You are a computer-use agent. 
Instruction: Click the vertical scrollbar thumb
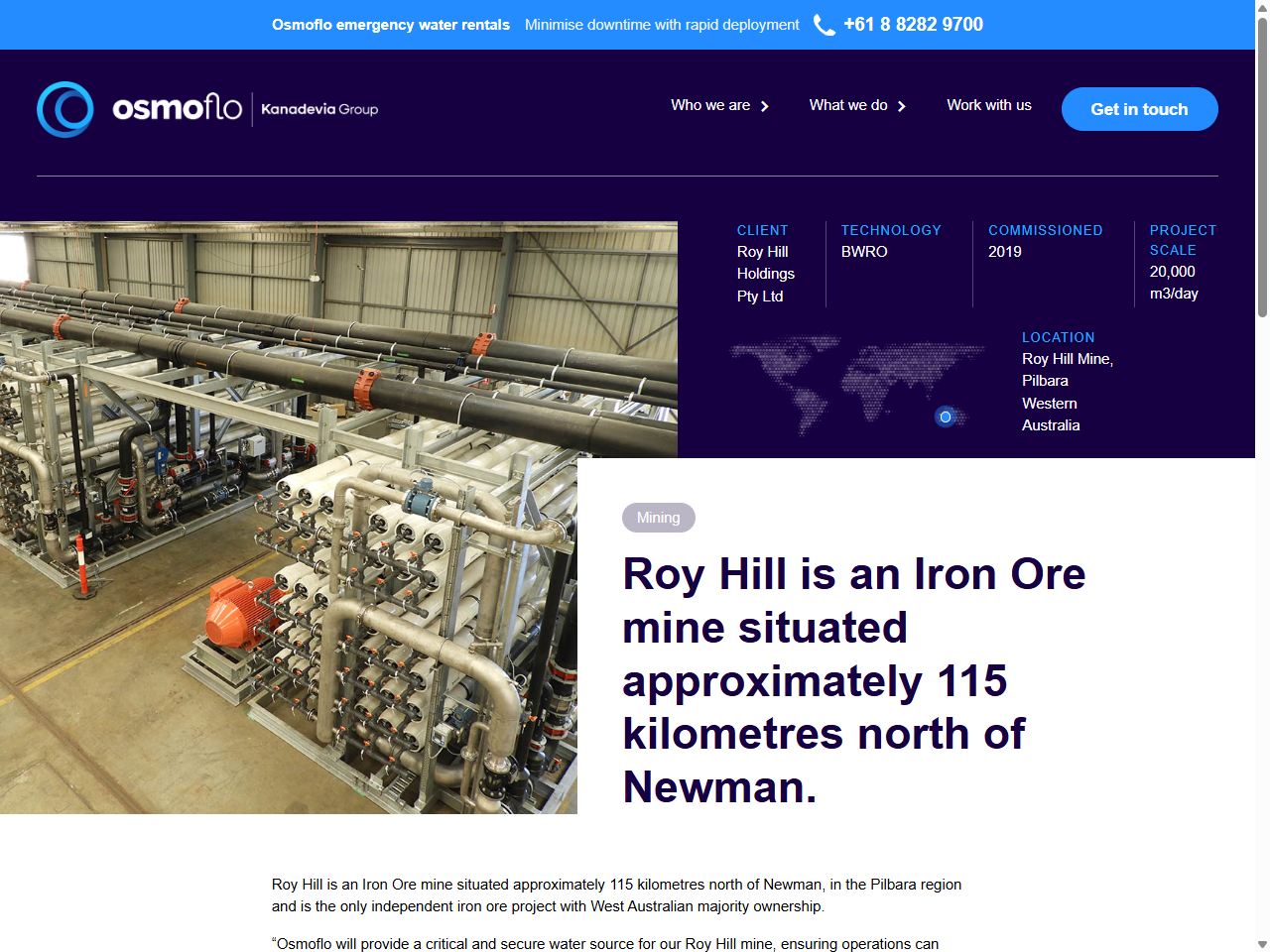[1262, 167]
